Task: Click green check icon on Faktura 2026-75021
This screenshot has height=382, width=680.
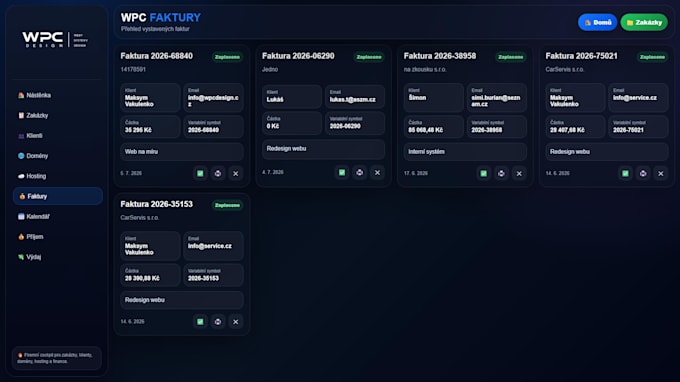Action: (x=625, y=173)
